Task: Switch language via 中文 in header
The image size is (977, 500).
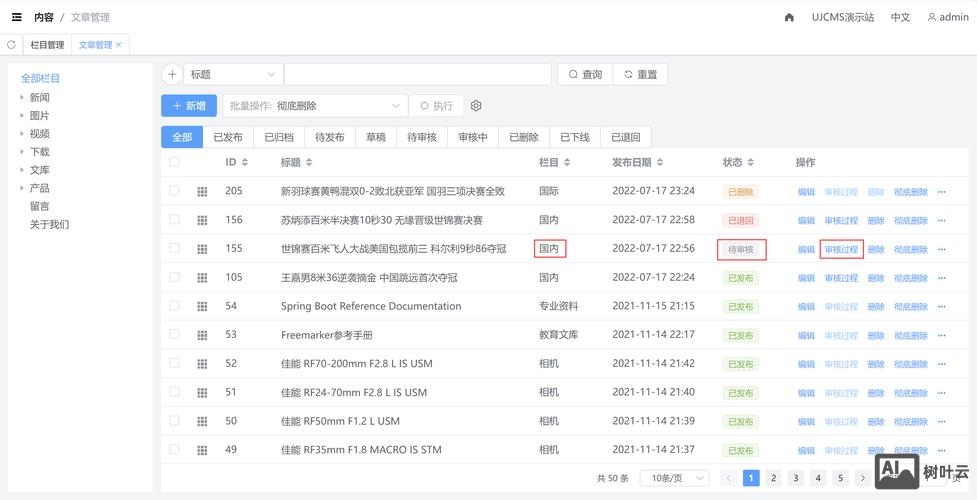Action: 900,17
